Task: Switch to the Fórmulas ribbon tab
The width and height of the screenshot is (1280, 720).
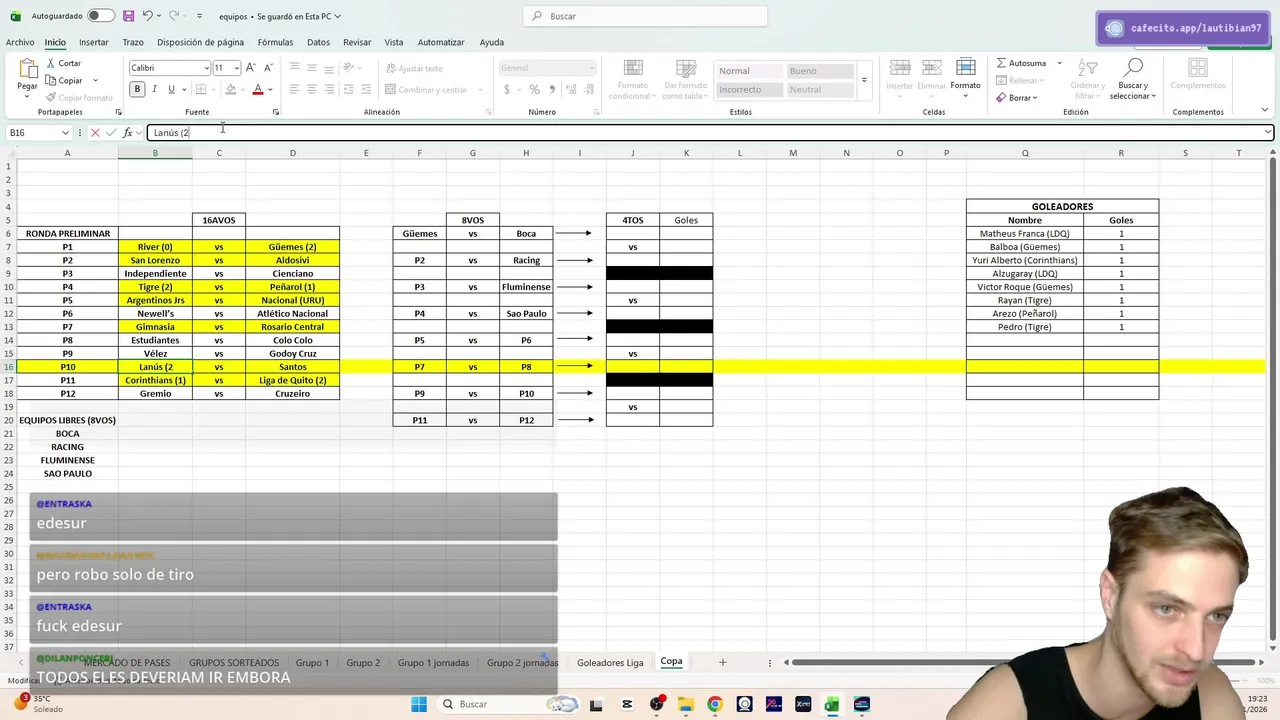Action: click(x=275, y=42)
